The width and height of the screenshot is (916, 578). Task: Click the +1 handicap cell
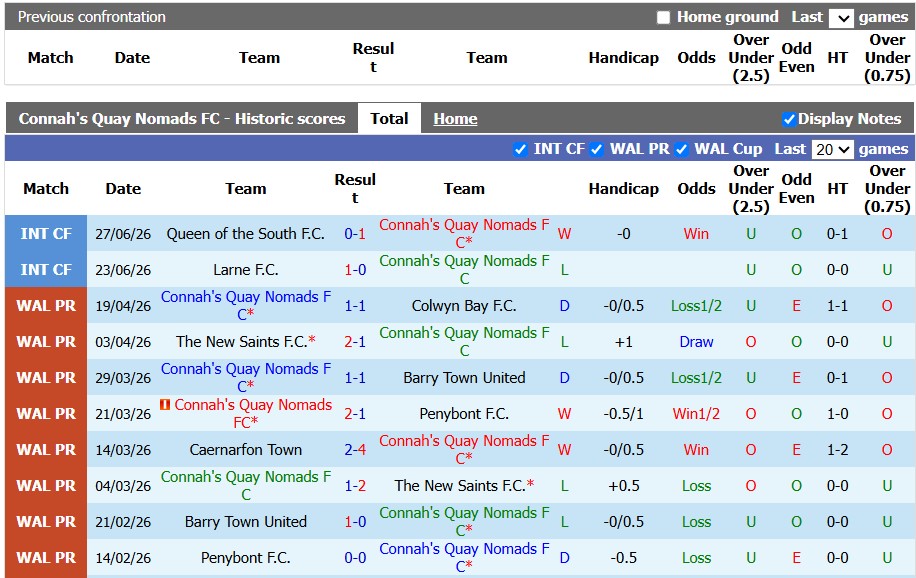coord(623,342)
